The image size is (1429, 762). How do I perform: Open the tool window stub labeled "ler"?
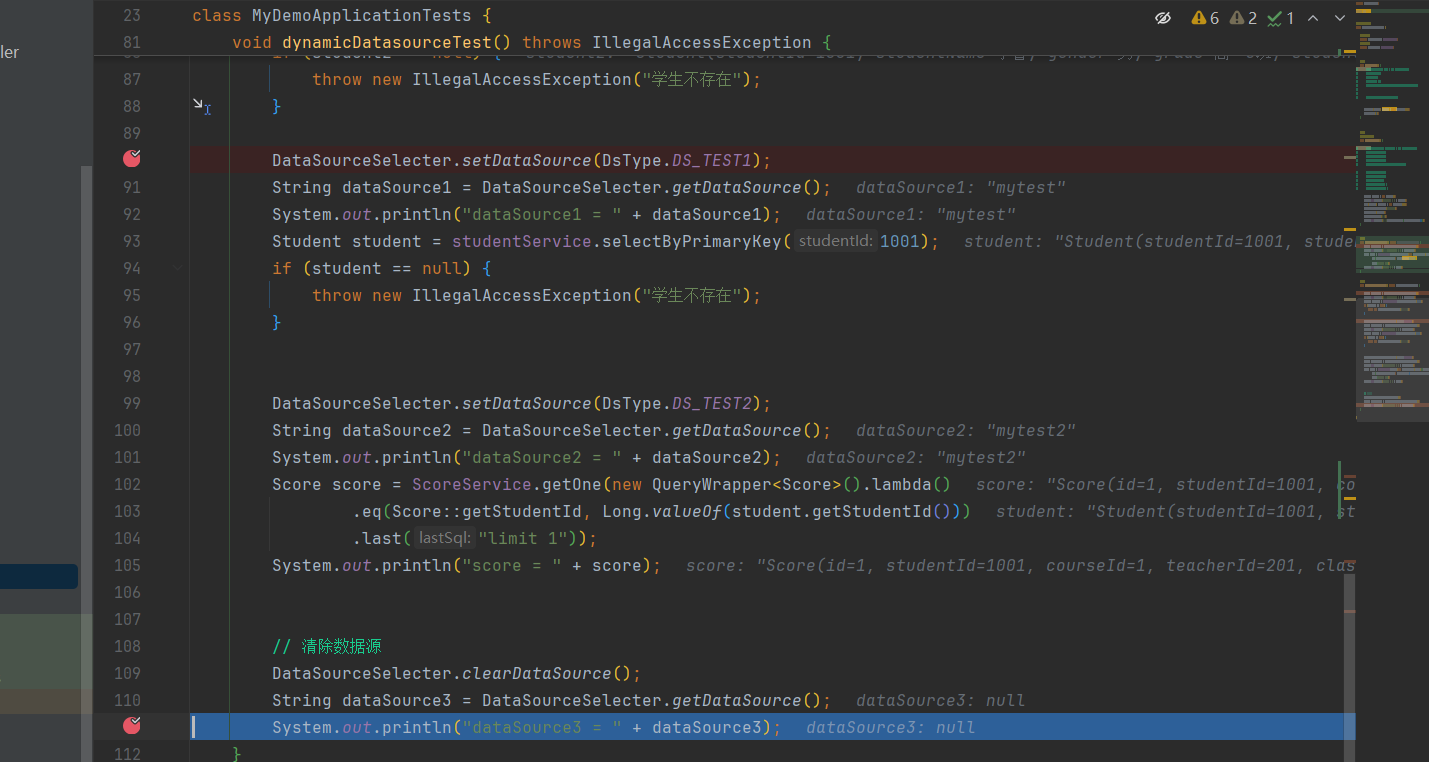(x=9, y=52)
